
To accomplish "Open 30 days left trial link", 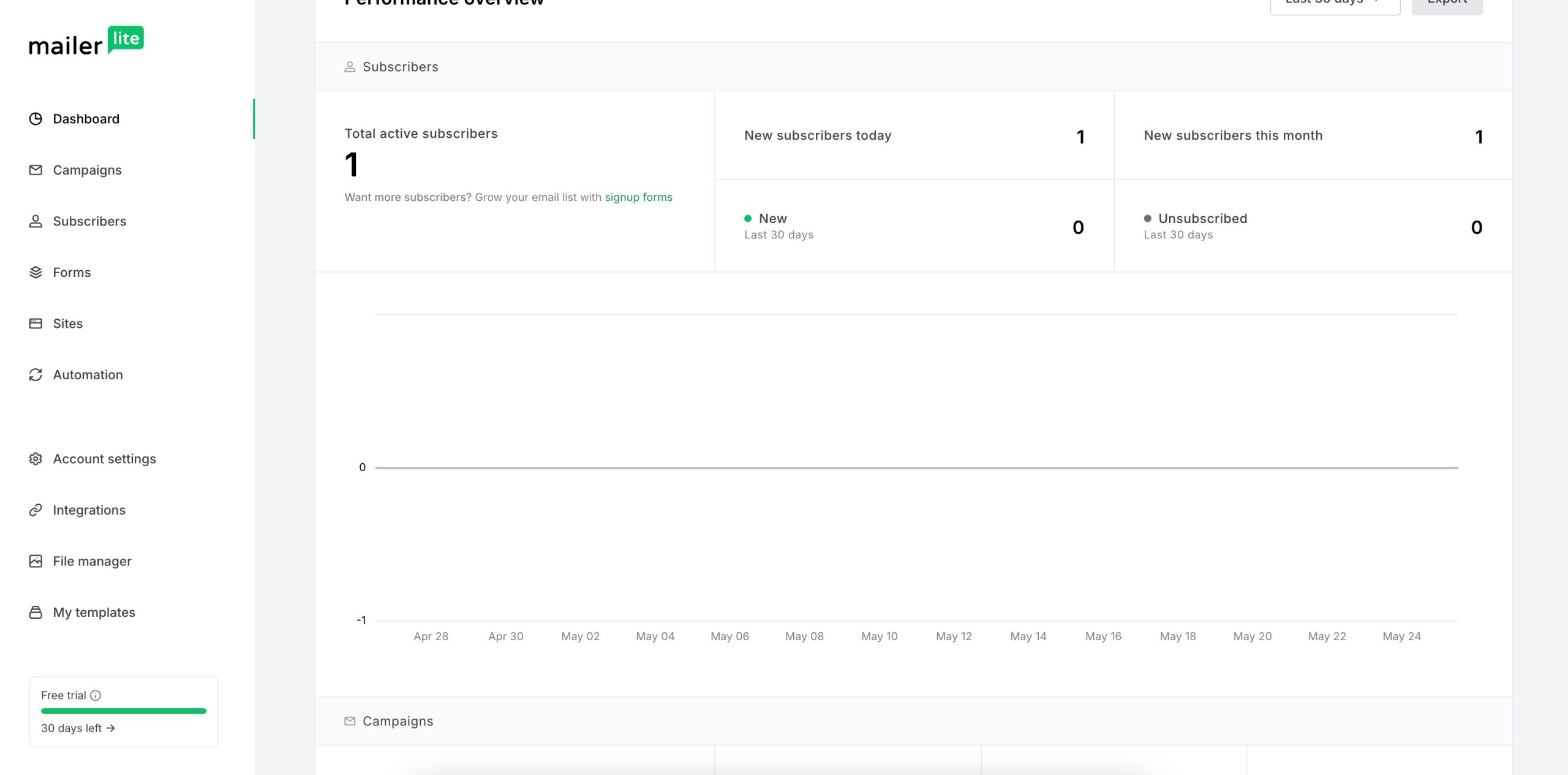I will pyautogui.click(x=78, y=728).
